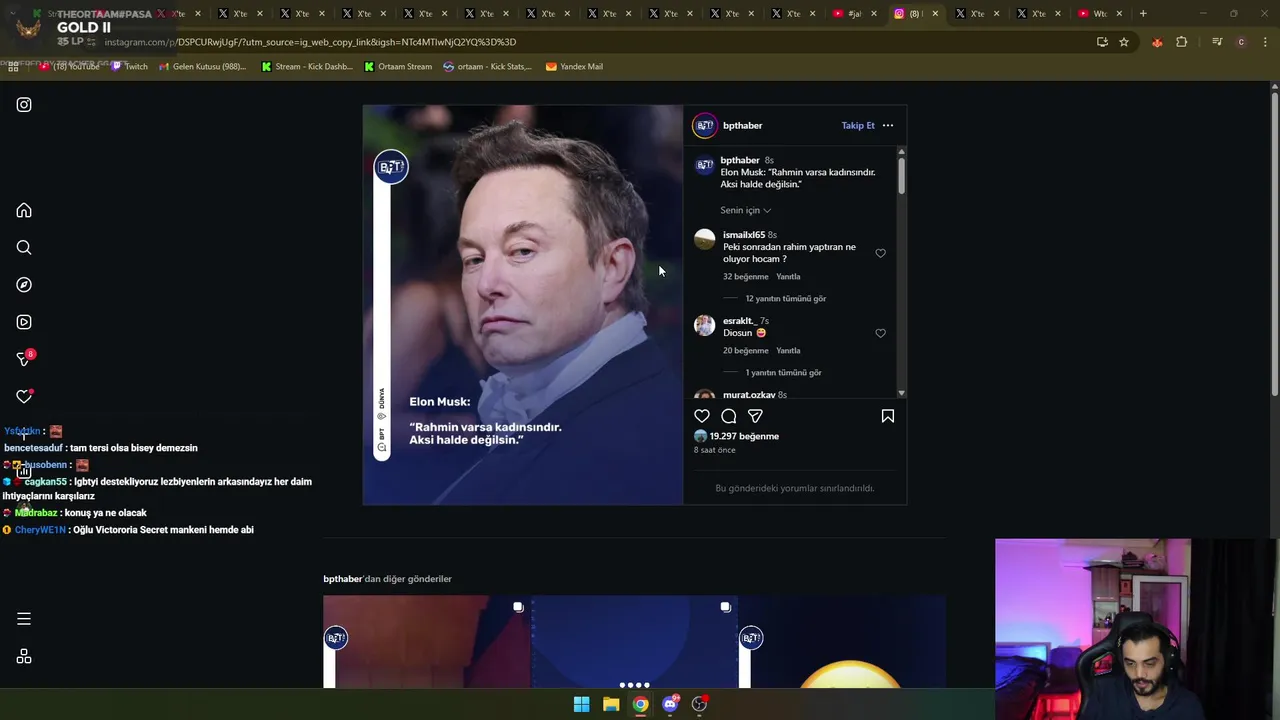View the '19.297 beğenme' likes list
Image resolution: width=1280 pixels, height=720 pixels.
click(x=744, y=437)
